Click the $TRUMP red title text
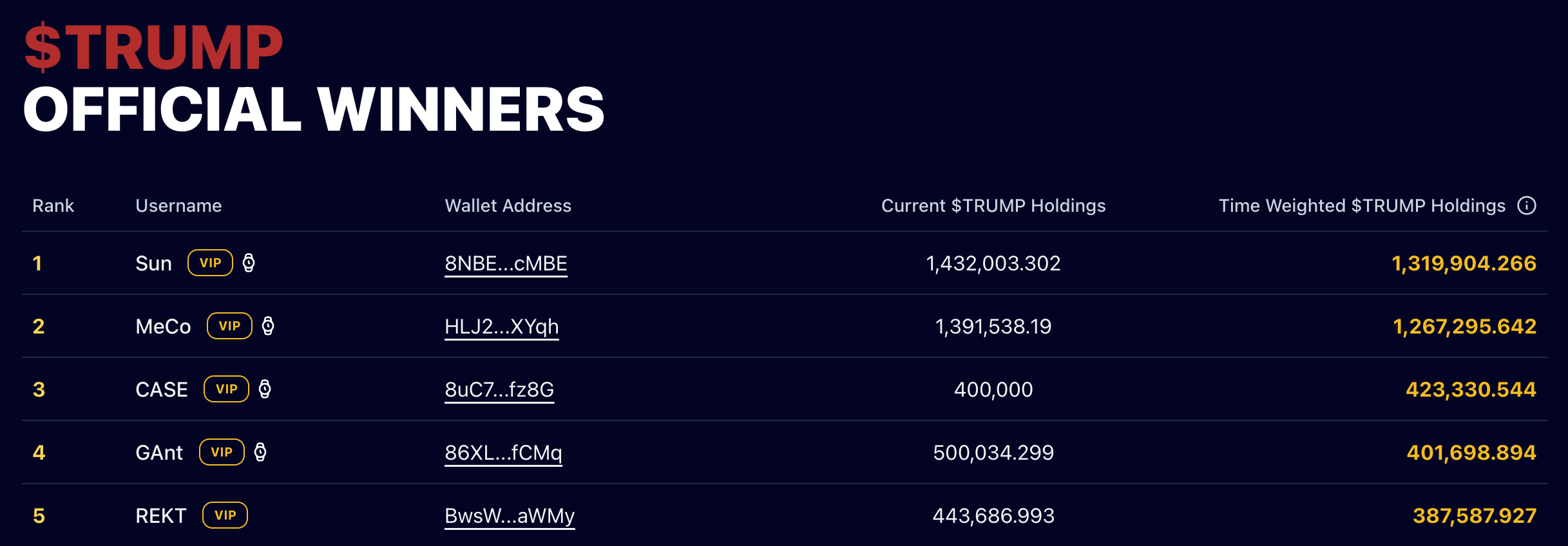 point(153,48)
